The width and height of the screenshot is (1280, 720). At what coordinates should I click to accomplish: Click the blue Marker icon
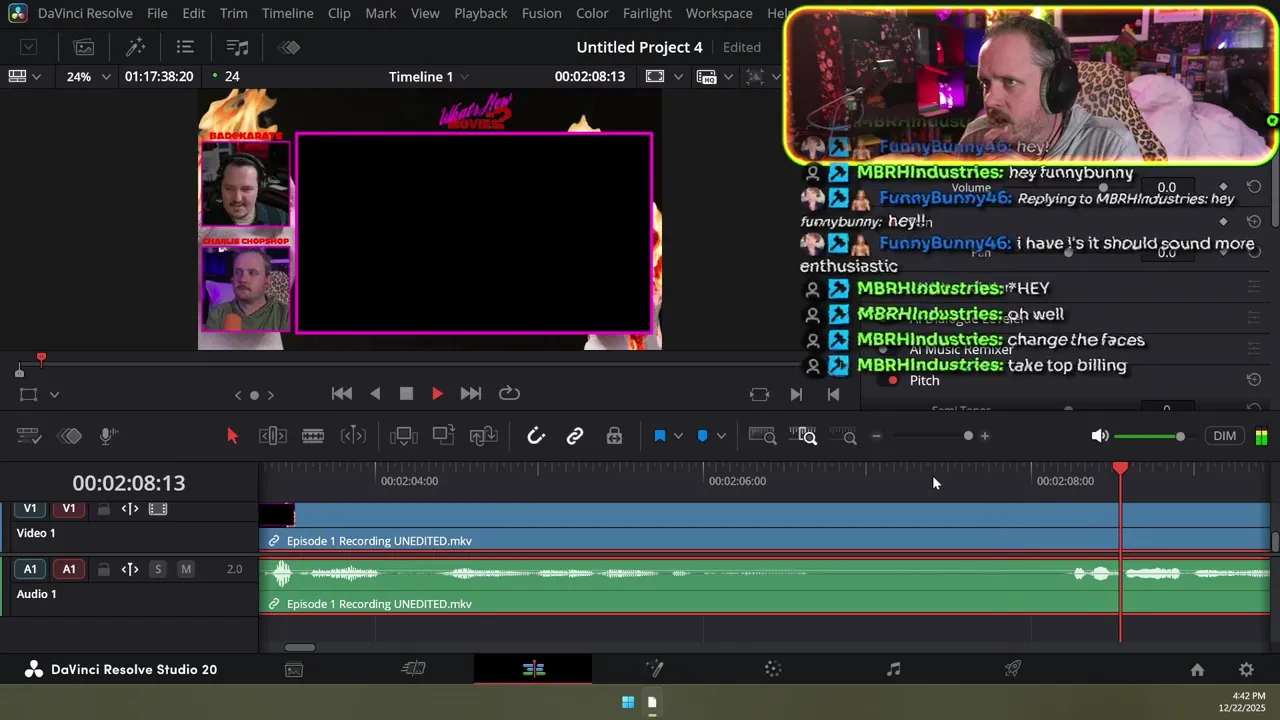pos(702,436)
